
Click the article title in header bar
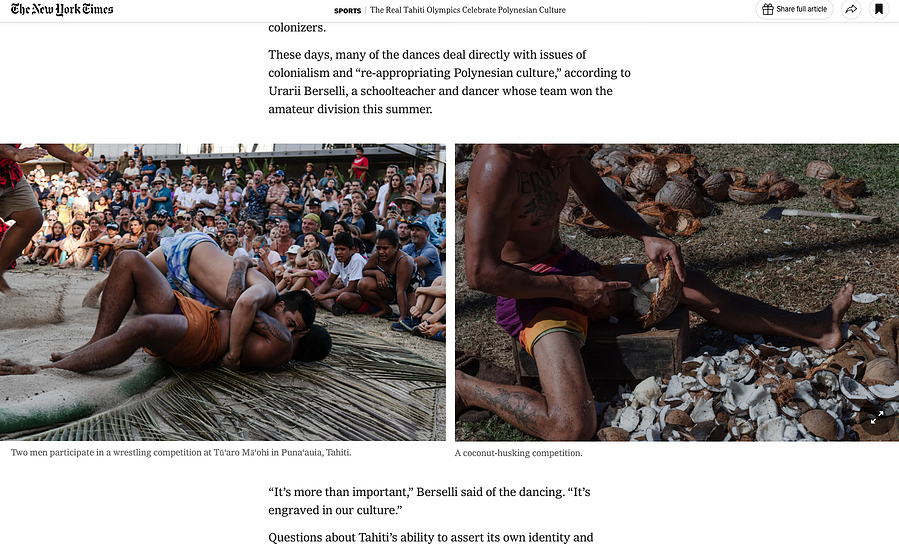[468, 10]
